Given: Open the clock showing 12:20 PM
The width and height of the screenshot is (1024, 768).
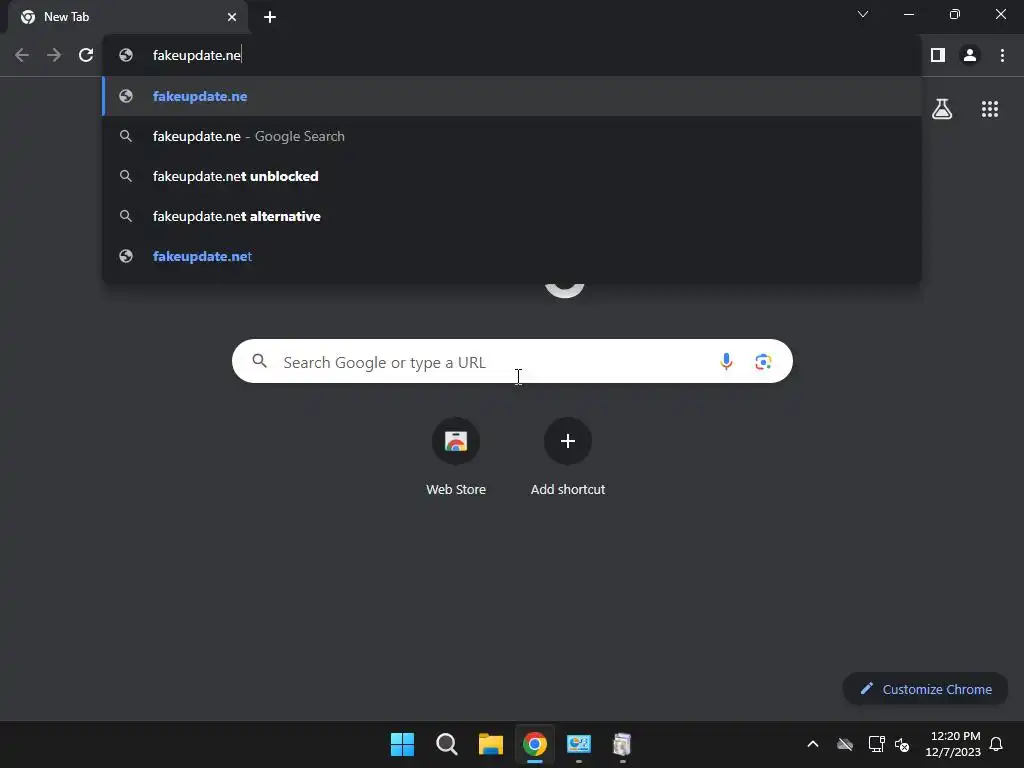Looking at the screenshot, I should click(953, 744).
